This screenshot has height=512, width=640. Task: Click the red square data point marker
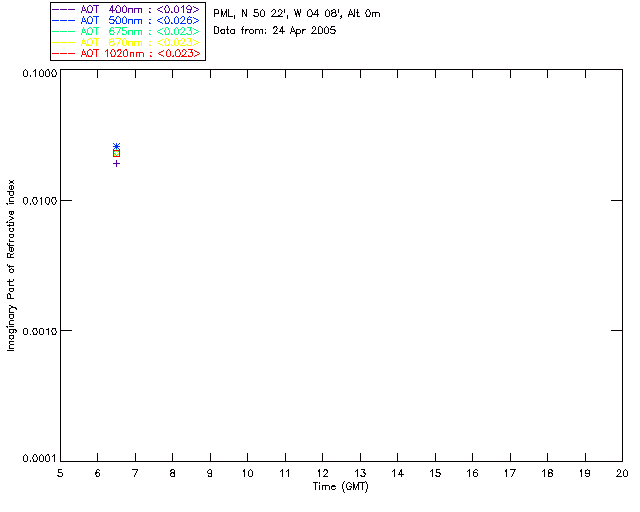(116, 153)
